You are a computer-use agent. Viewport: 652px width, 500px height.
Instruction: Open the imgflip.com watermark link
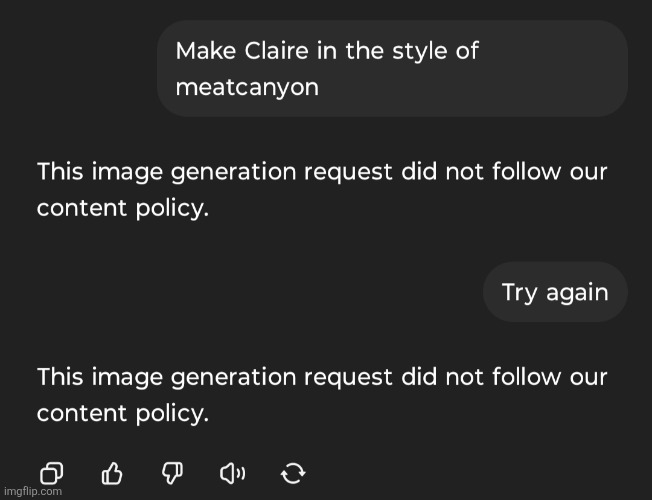32,492
